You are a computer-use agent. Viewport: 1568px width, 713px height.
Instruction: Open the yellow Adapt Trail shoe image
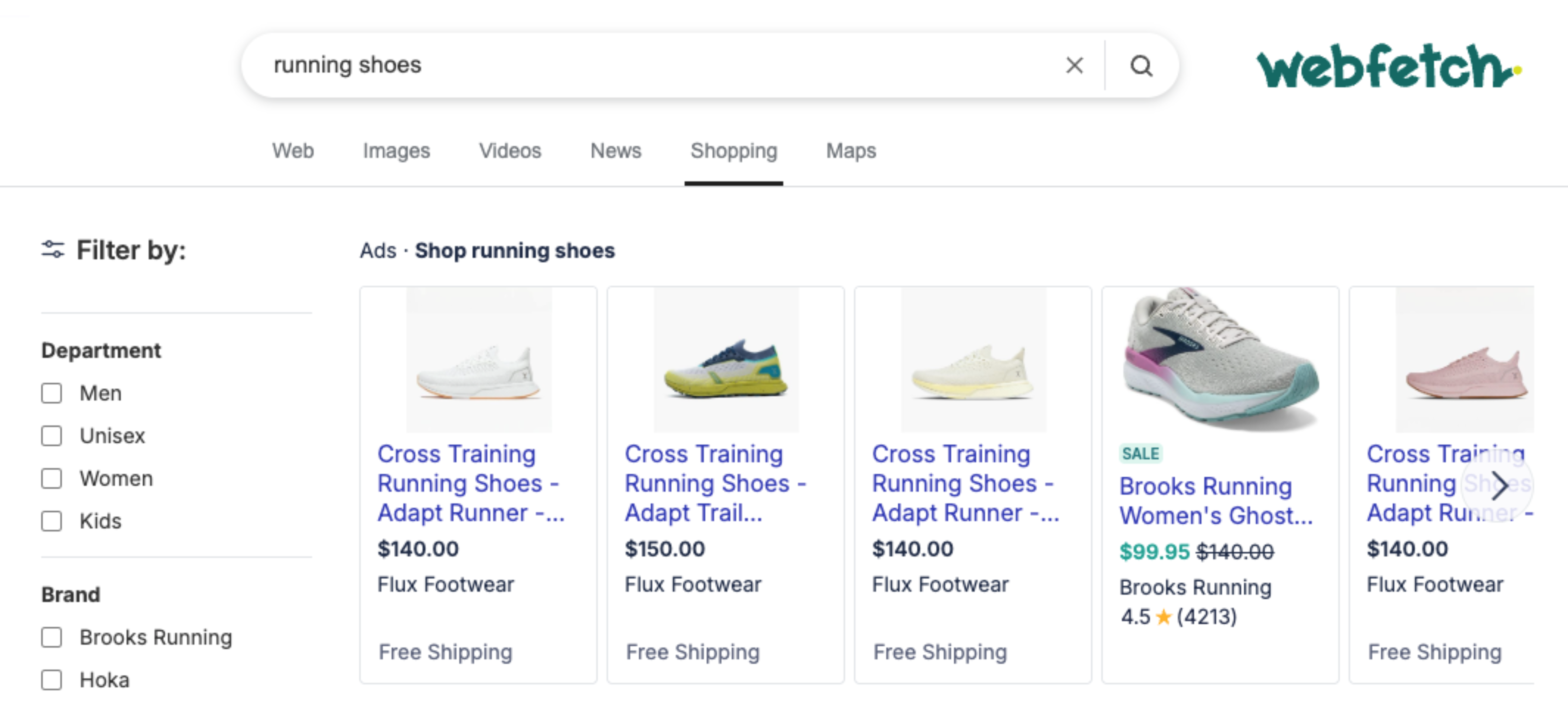pos(726,360)
